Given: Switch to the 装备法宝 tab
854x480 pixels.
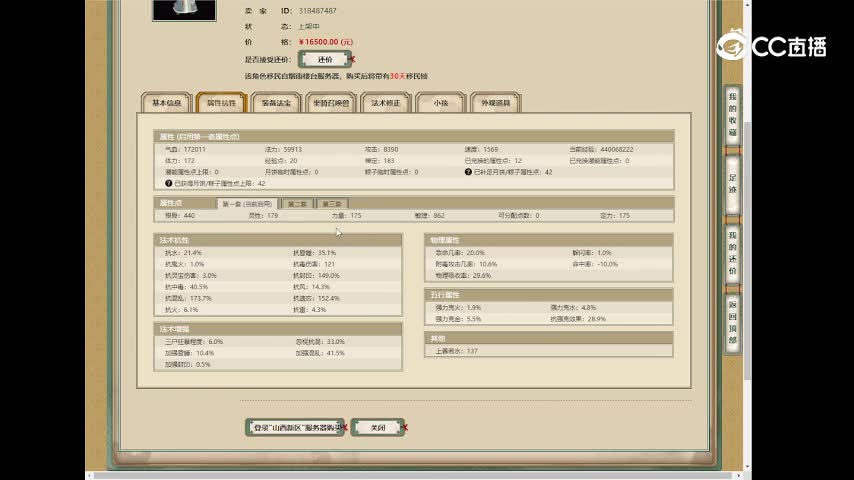Looking at the screenshot, I should 276,102.
